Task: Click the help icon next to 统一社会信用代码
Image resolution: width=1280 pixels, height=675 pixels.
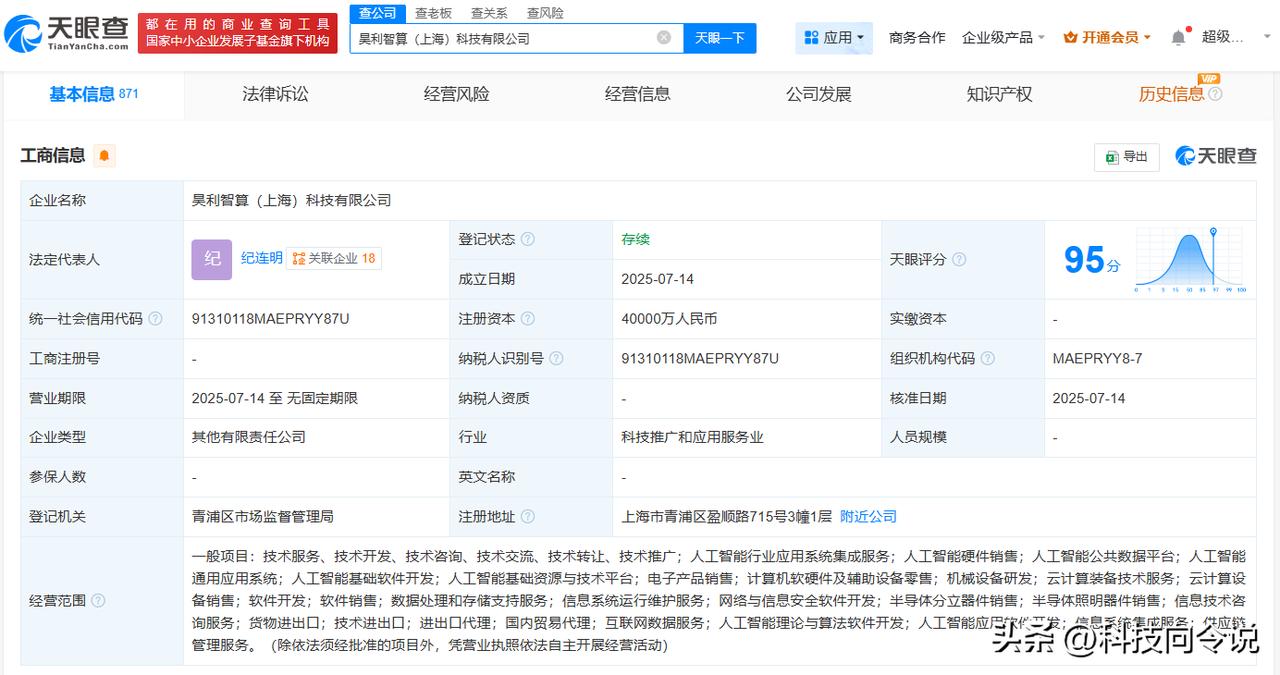Action: (x=155, y=319)
